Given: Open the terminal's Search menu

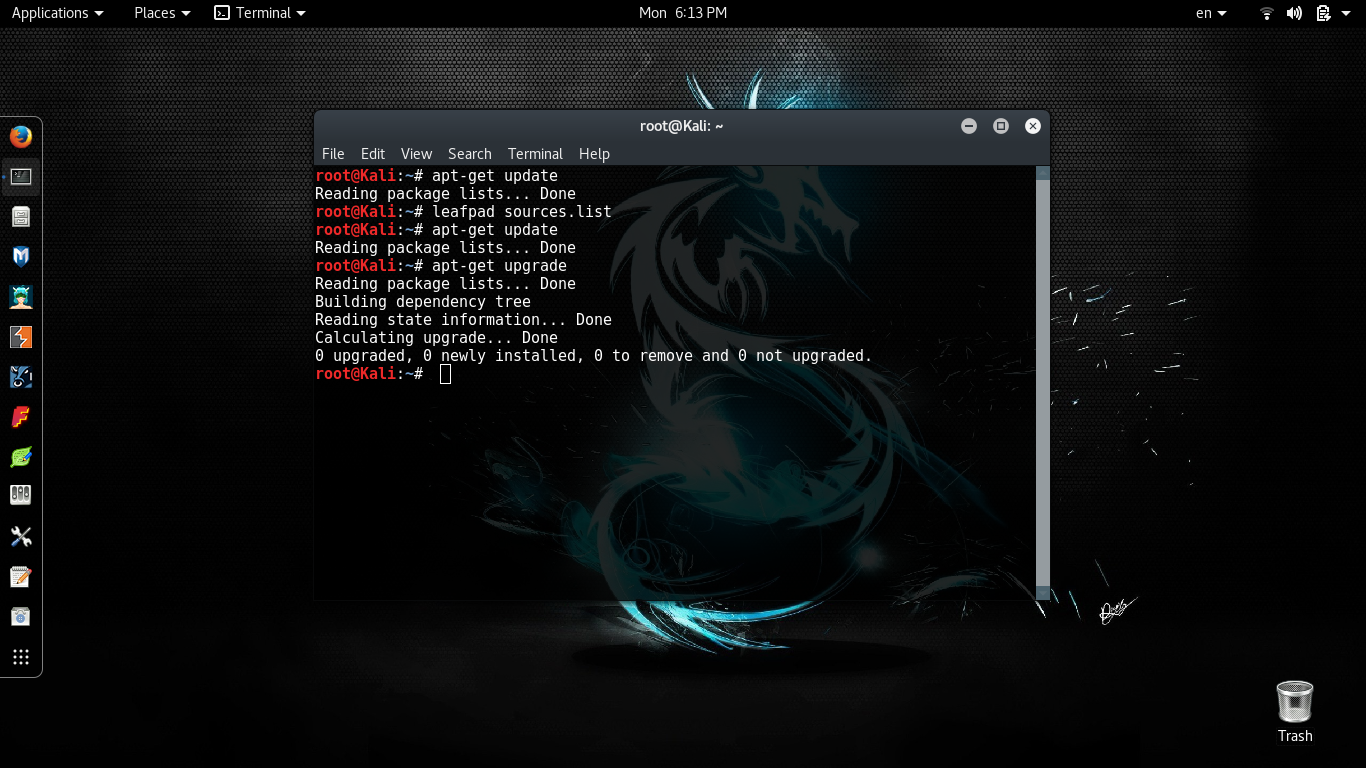Looking at the screenshot, I should [x=469, y=154].
